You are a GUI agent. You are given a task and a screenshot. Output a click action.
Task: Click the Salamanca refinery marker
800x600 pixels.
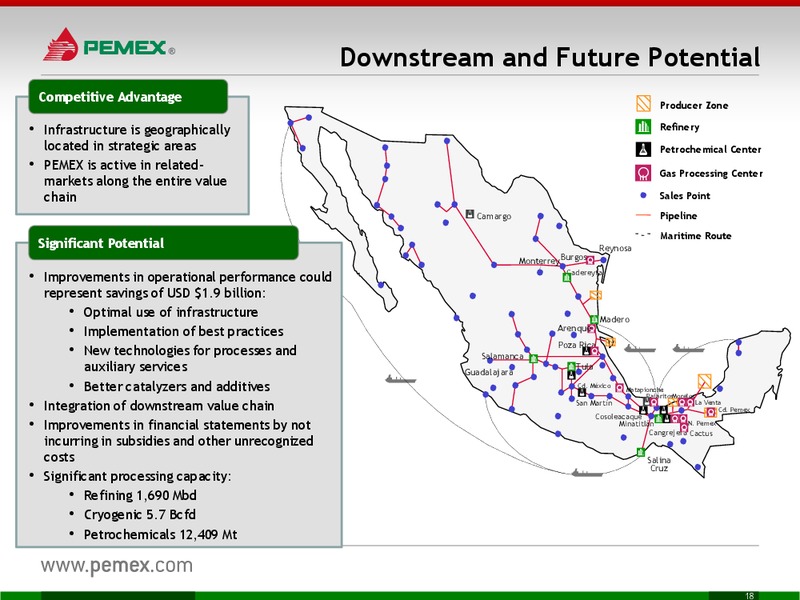click(533, 359)
